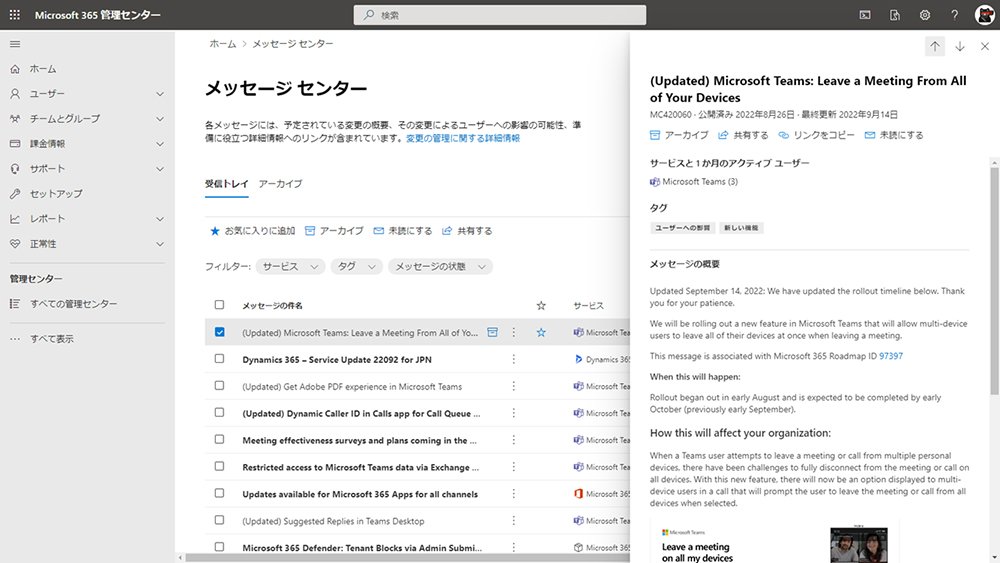Click 未読にする in list toolbar
The height and width of the screenshot is (563, 1000).
pos(402,231)
